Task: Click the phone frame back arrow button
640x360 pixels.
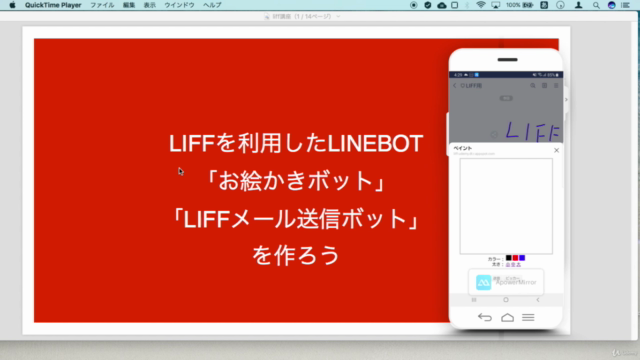Action: click(485, 317)
